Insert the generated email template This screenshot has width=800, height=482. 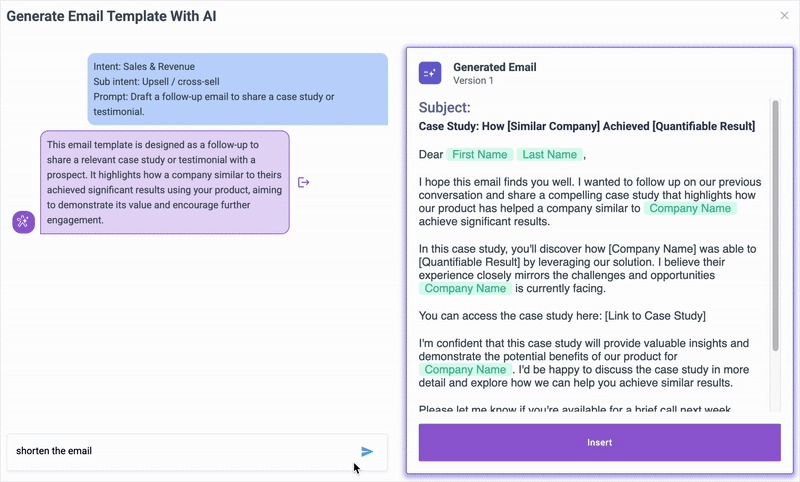point(599,442)
